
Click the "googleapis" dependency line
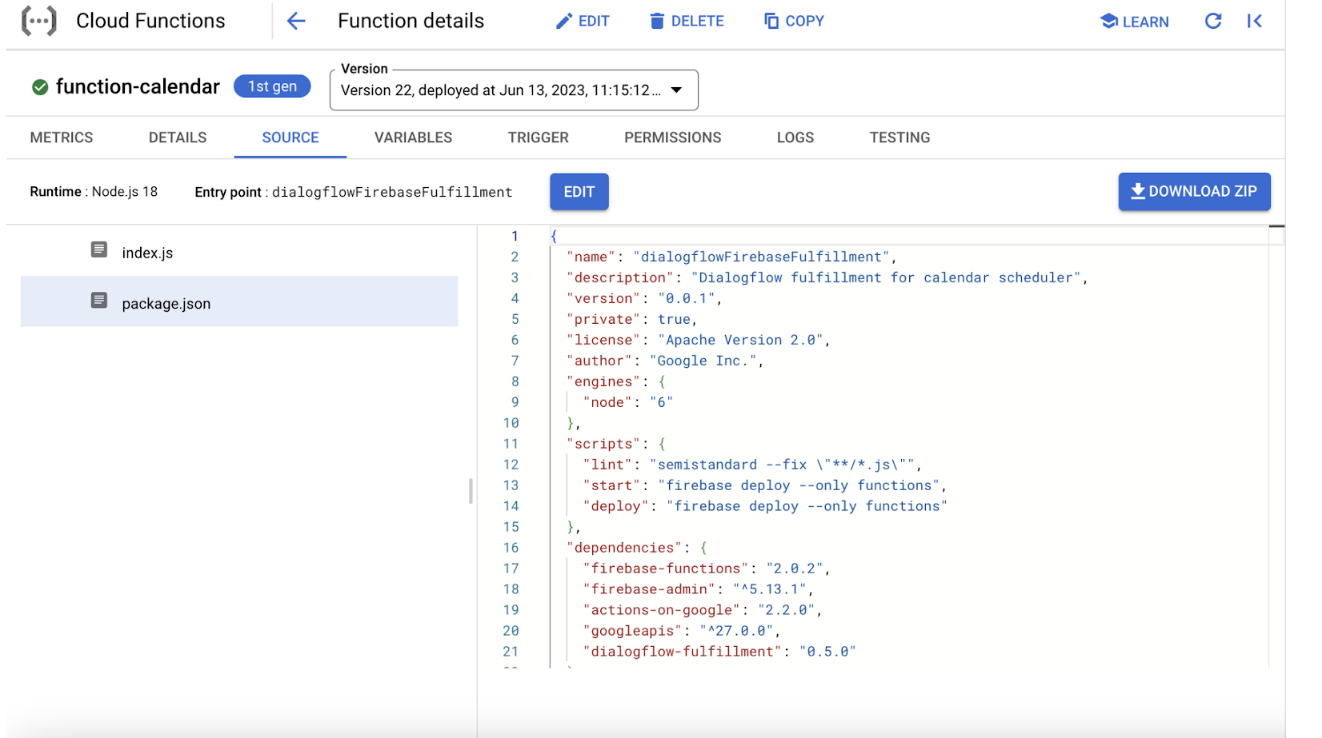pos(682,631)
